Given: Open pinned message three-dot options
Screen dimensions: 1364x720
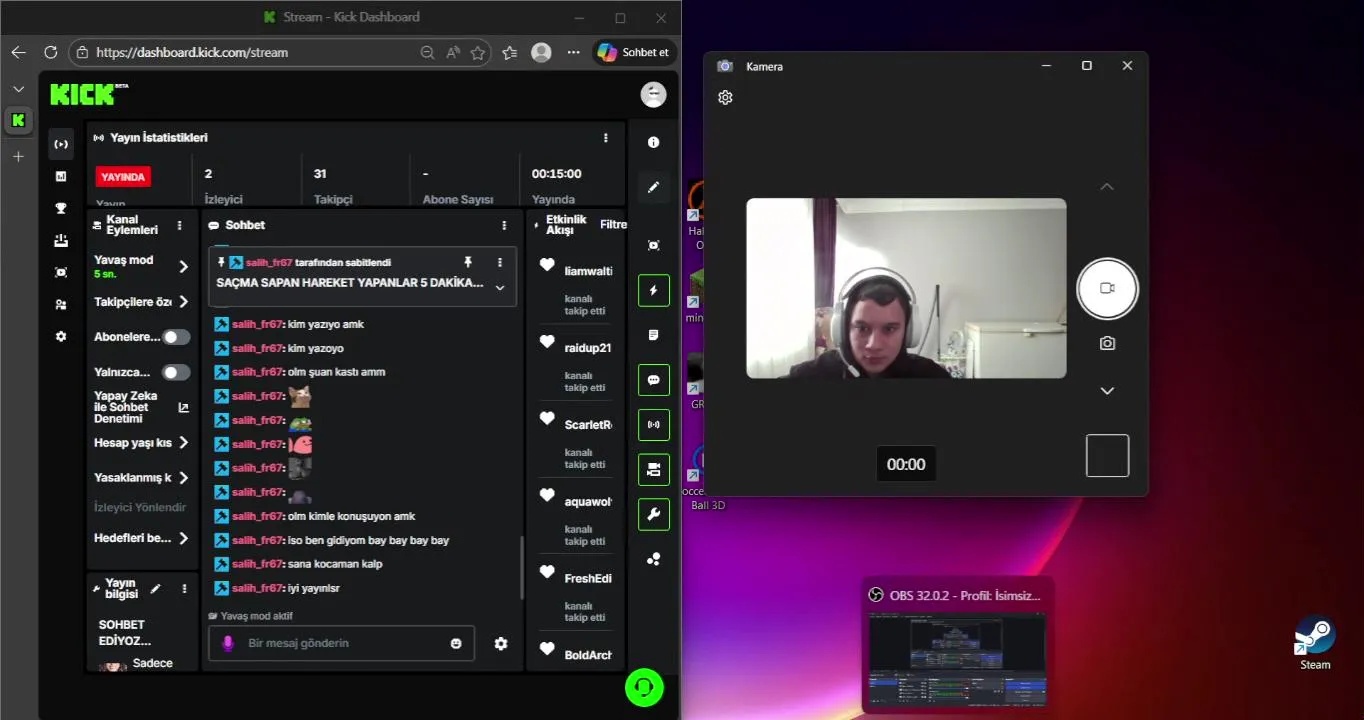Looking at the screenshot, I should pos(500,262).
